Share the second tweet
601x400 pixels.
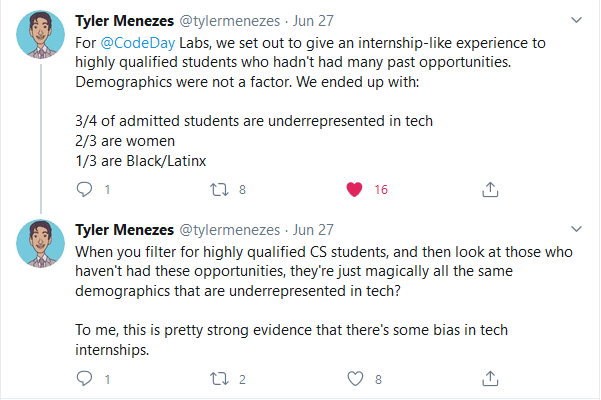point(490,379)
